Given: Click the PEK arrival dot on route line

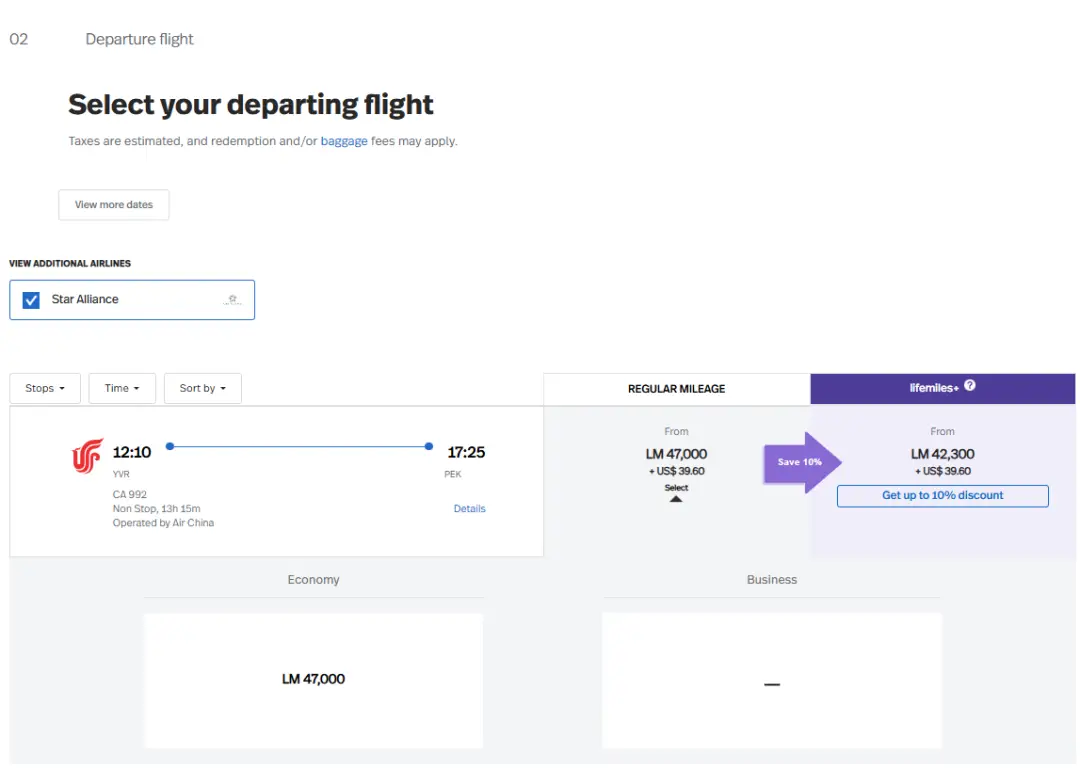Looking at the screenshot, I should (x=429, y=446).
